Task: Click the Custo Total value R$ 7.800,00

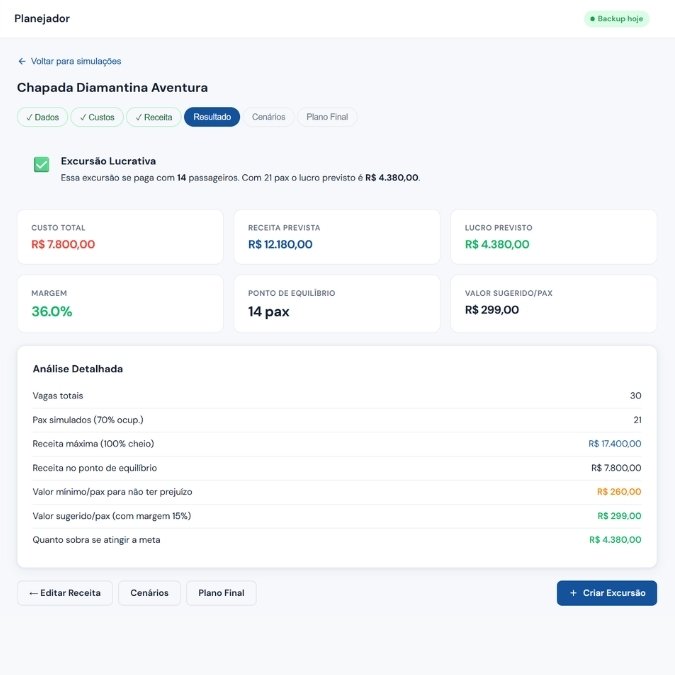Action: (x=63, y=244)
